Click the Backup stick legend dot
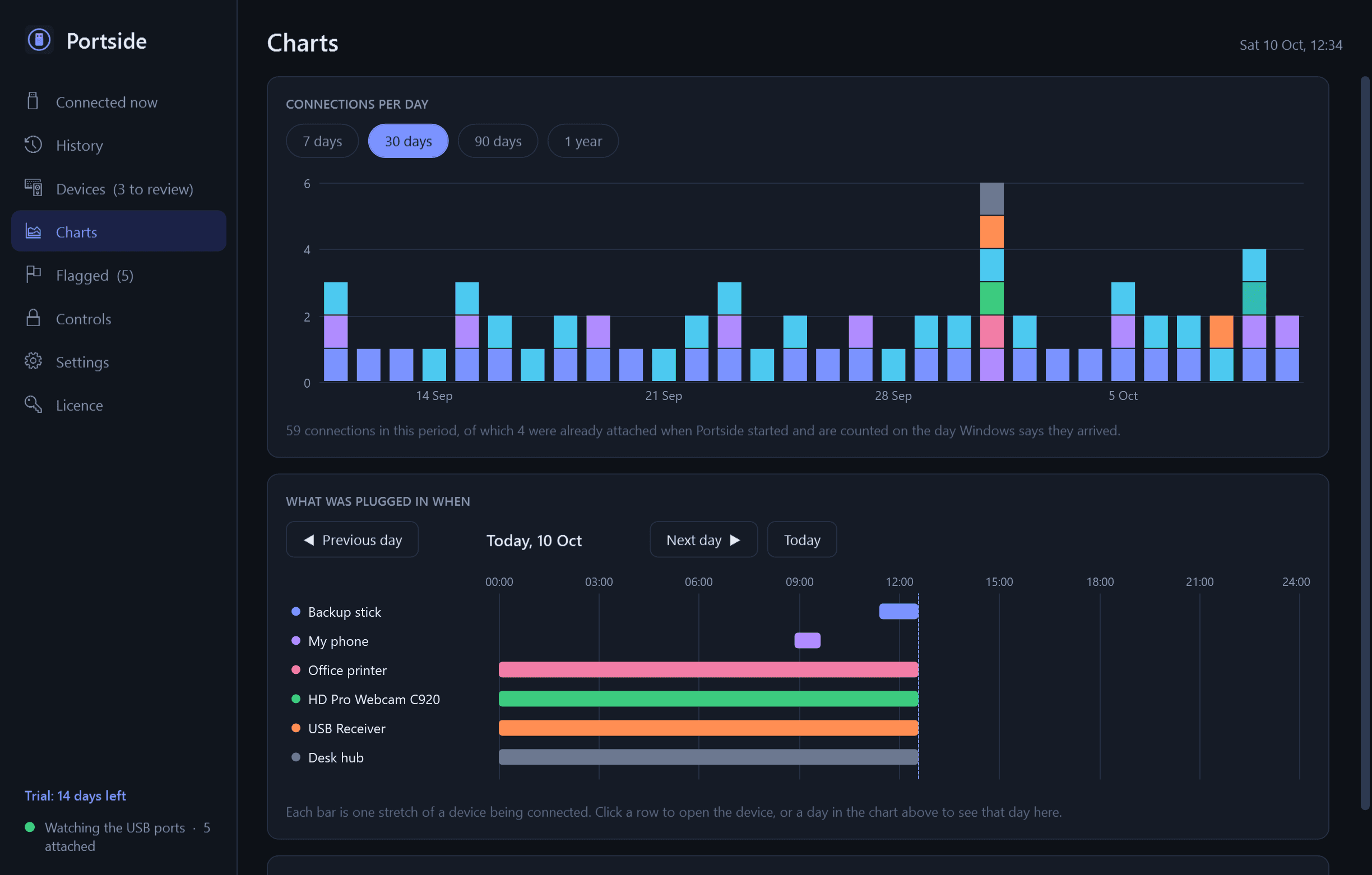Viewport: 1372px width, 875px height. pyautogui.click(x=296, y=611)
